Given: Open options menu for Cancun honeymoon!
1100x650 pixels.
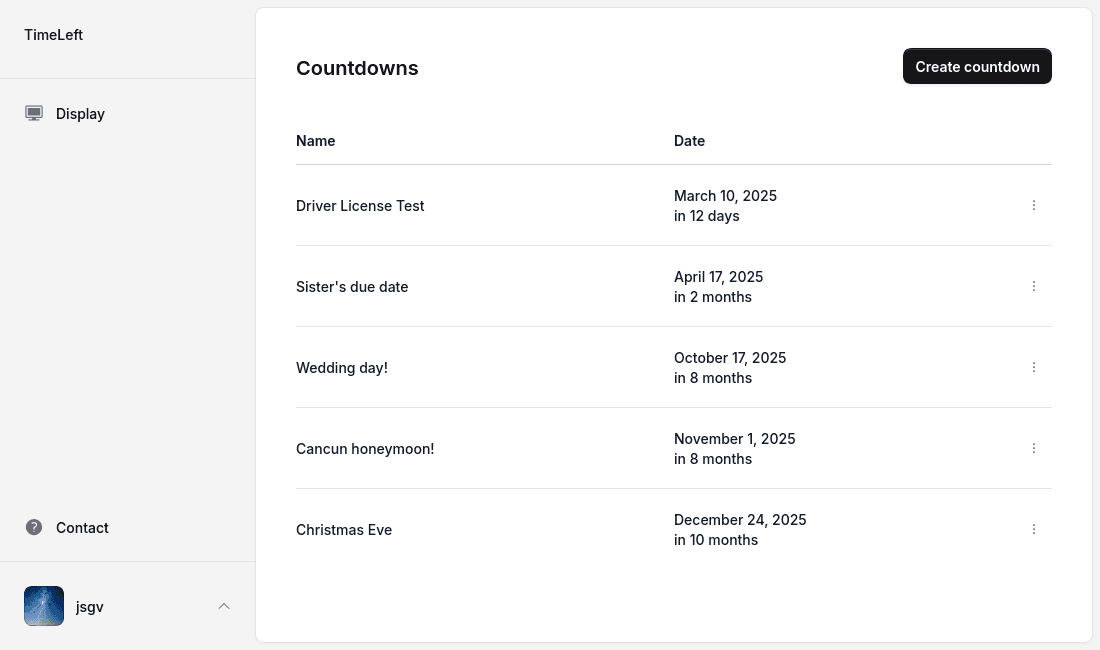Looking at the screenshot, I should click(1033, 448).
